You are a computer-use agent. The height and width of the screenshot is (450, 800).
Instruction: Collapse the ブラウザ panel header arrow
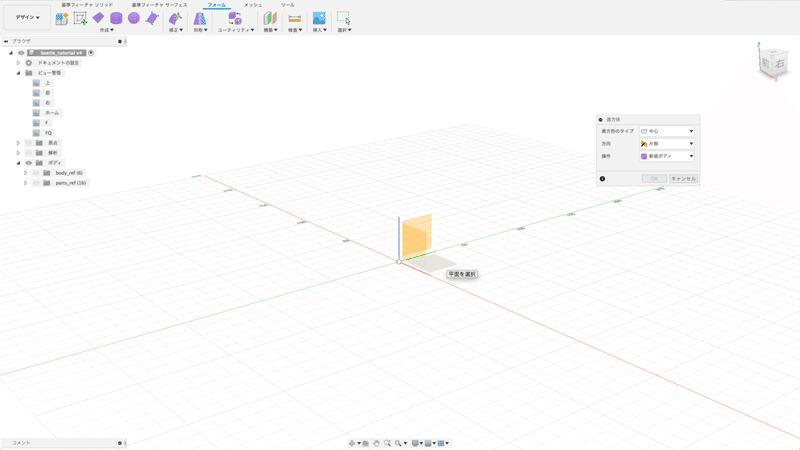(6, 41)
